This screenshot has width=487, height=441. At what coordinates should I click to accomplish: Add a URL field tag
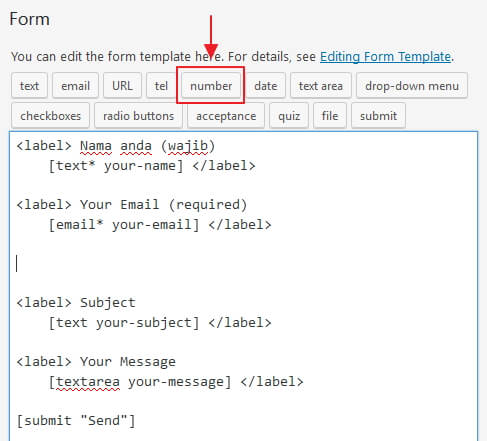pyautogui.click(x=122, y=86)
